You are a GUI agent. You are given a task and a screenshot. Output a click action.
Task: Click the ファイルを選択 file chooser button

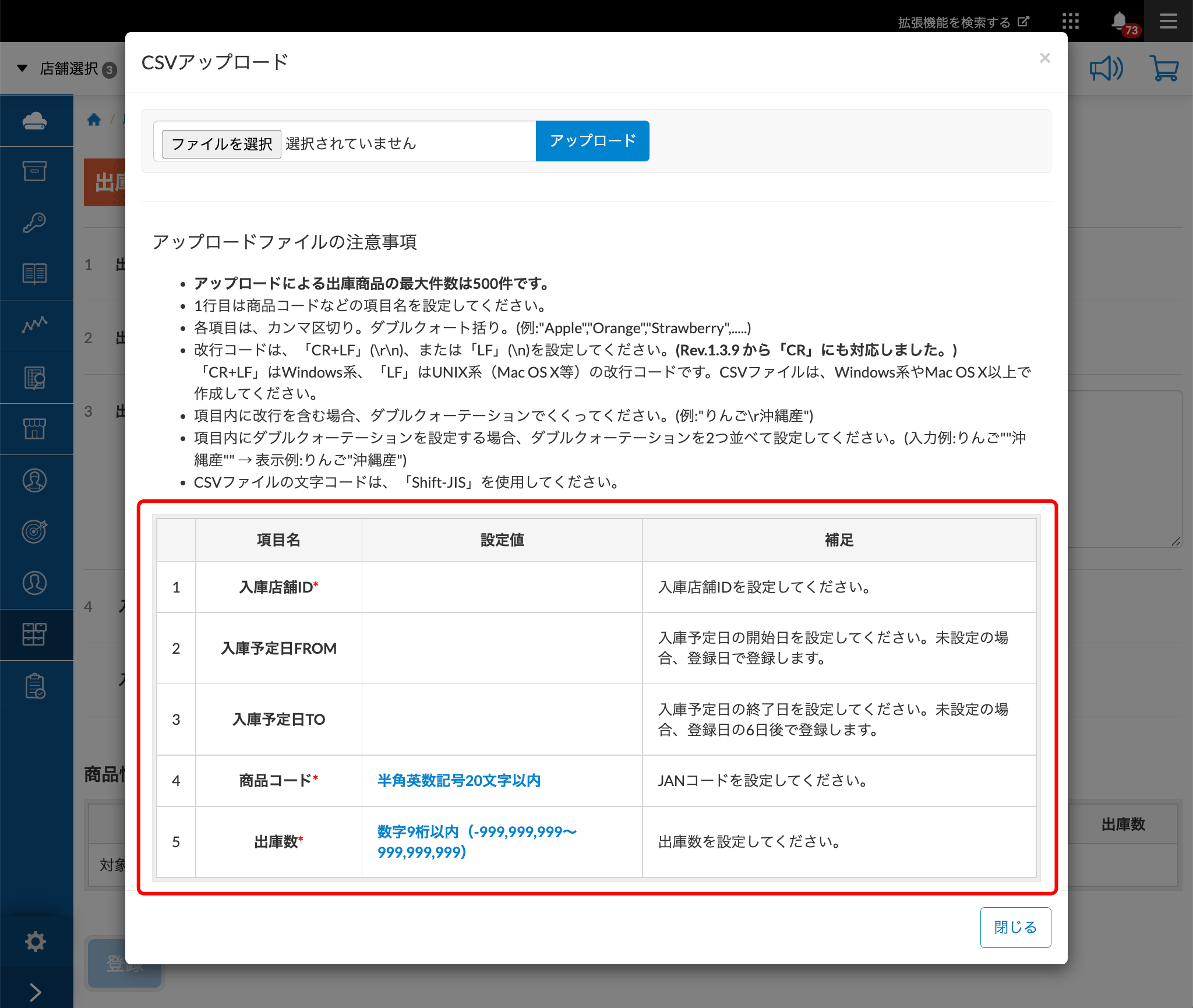click(221, 143)
